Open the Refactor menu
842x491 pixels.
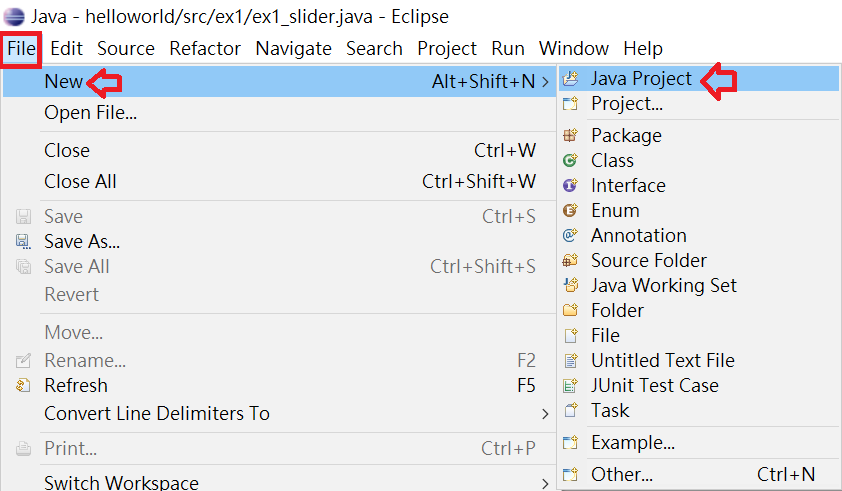pos(205,48)
